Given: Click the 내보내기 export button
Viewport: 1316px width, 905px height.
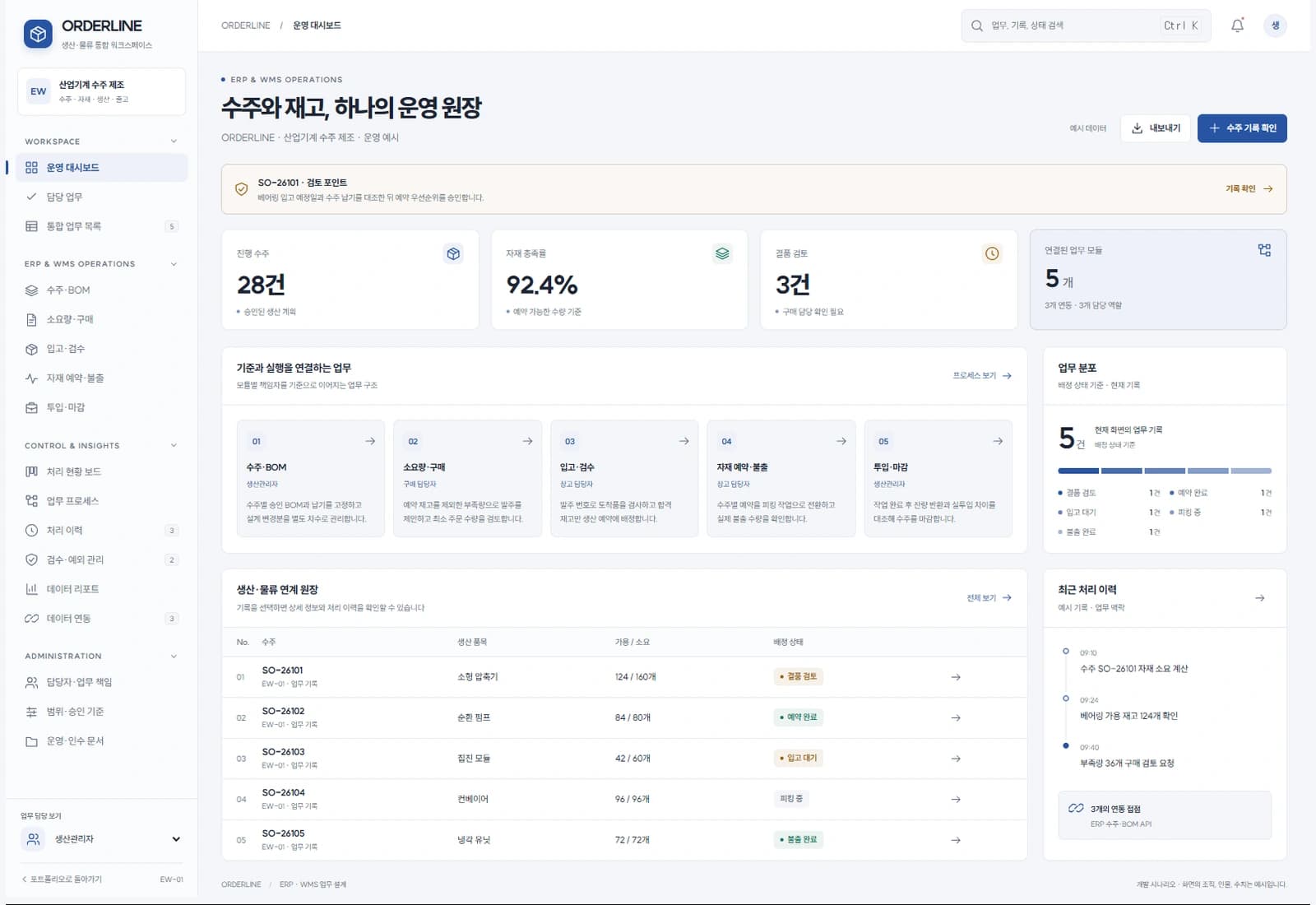Looking at the screenshot, I should pyautogui.click(x=1156, y=128).
